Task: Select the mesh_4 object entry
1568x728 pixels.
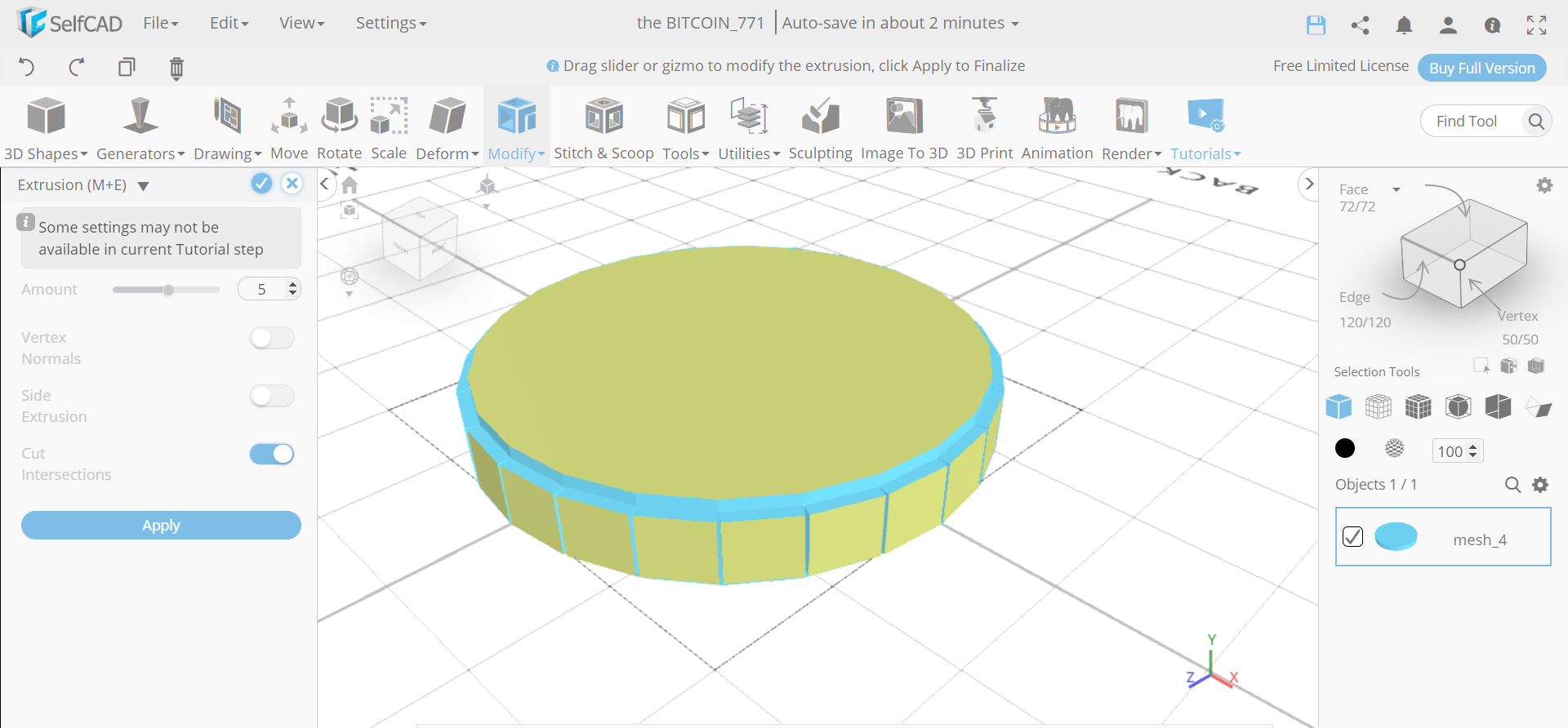Action: tap(1443, 536)
